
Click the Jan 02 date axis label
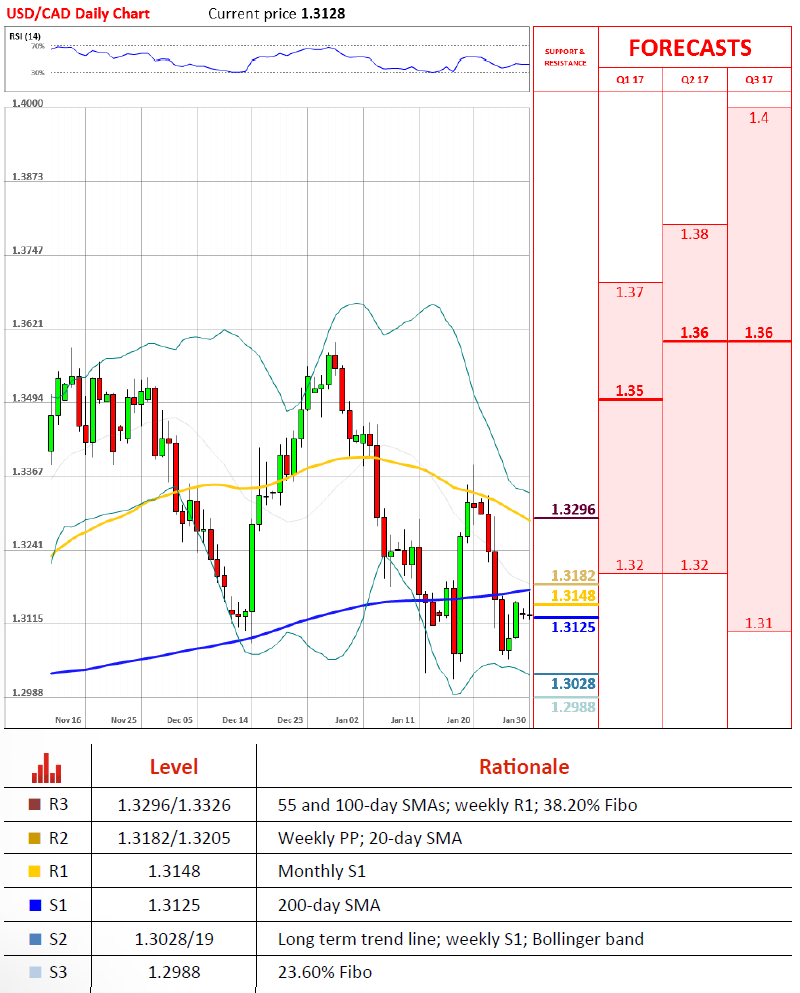pyautogui.click(x=346, y=720)
